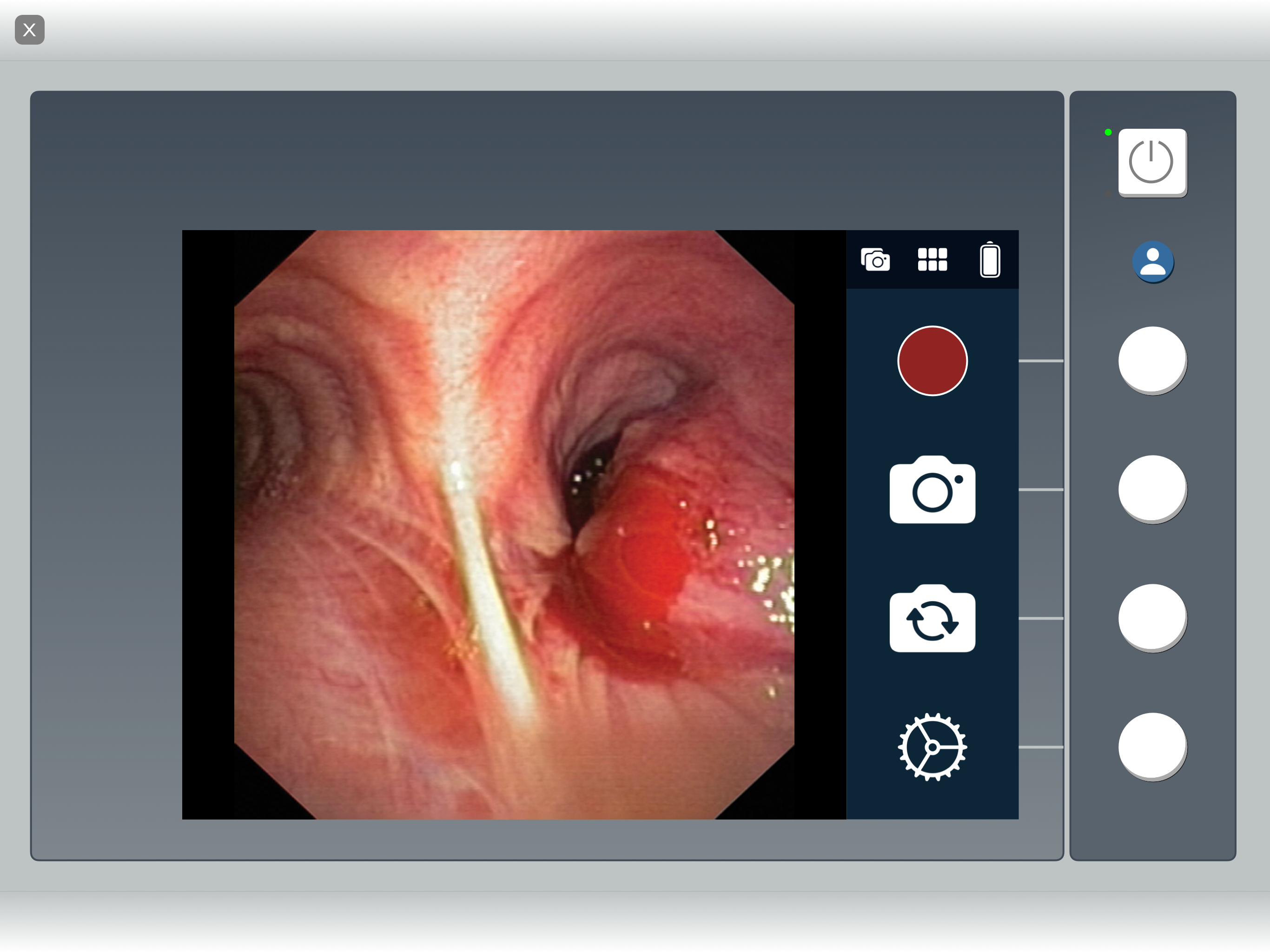
Task: Click the large capture photo camera icon
Action: tap(932, 490)
